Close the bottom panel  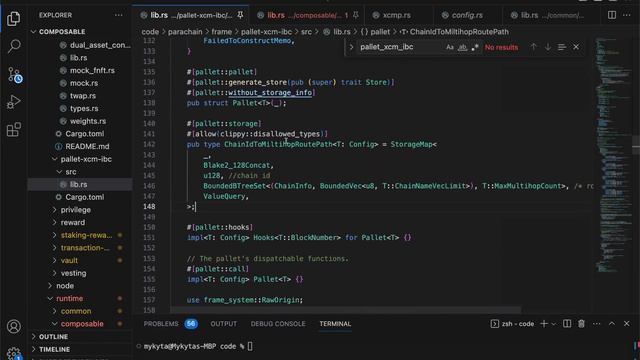tap(627, 324)
